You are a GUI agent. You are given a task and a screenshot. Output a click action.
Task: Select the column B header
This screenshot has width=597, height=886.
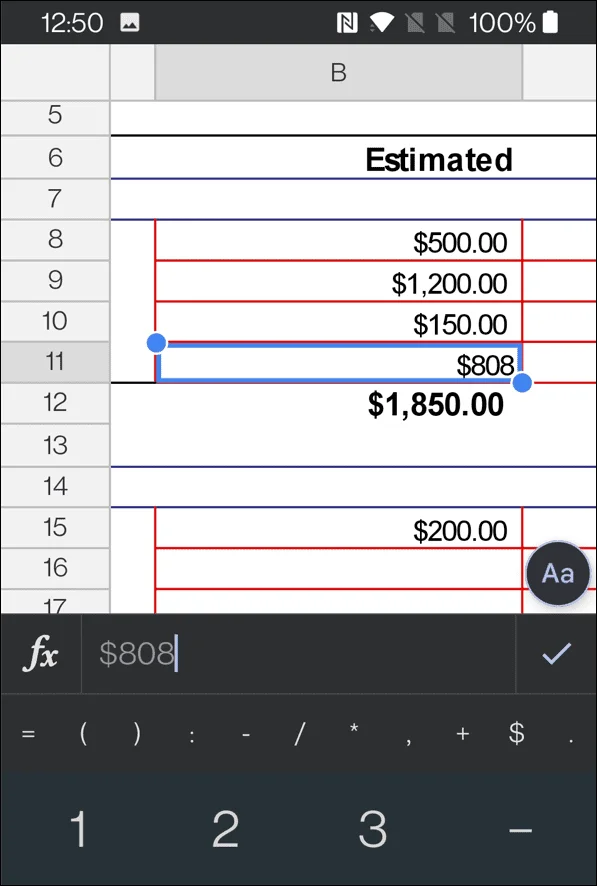pyautogui.click(x=338, y=72)
